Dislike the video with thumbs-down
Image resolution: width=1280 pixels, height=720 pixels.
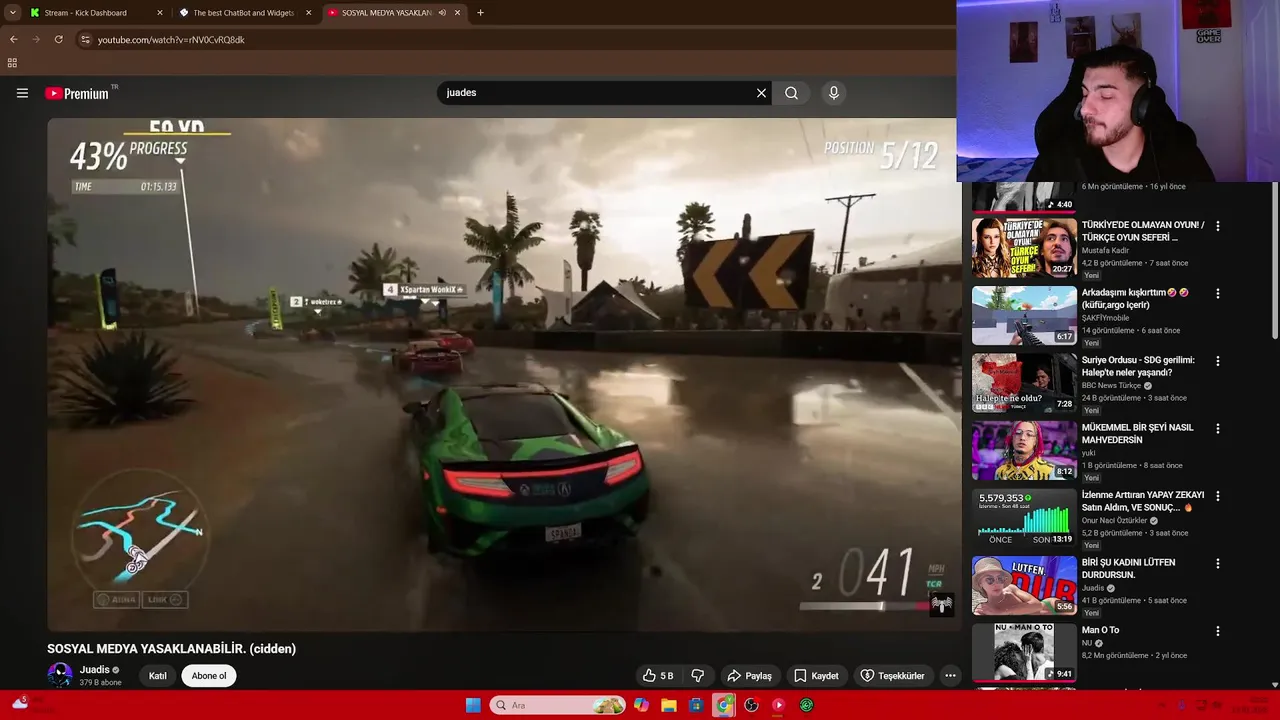click(698, 676)
